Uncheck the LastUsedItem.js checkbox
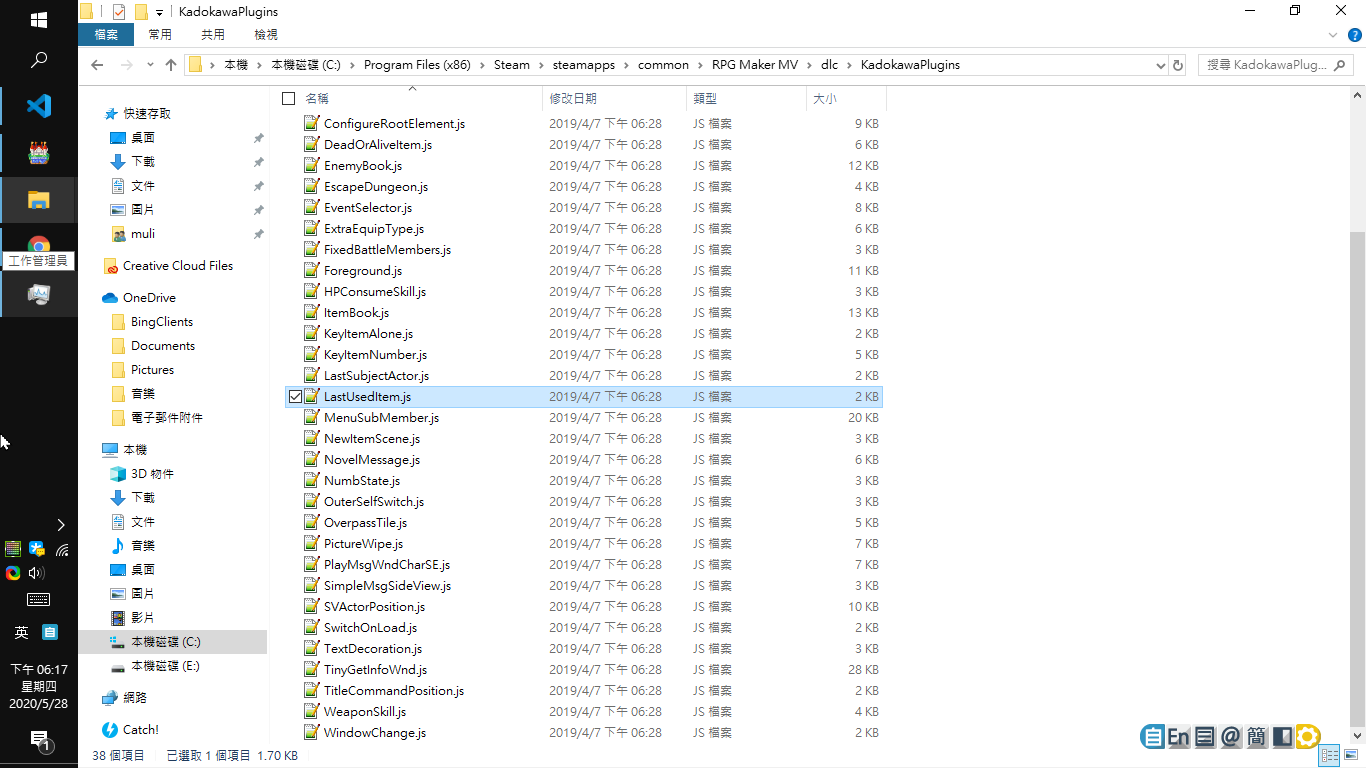The height and width of the screenshot is (768, 1366). point(295,397)
